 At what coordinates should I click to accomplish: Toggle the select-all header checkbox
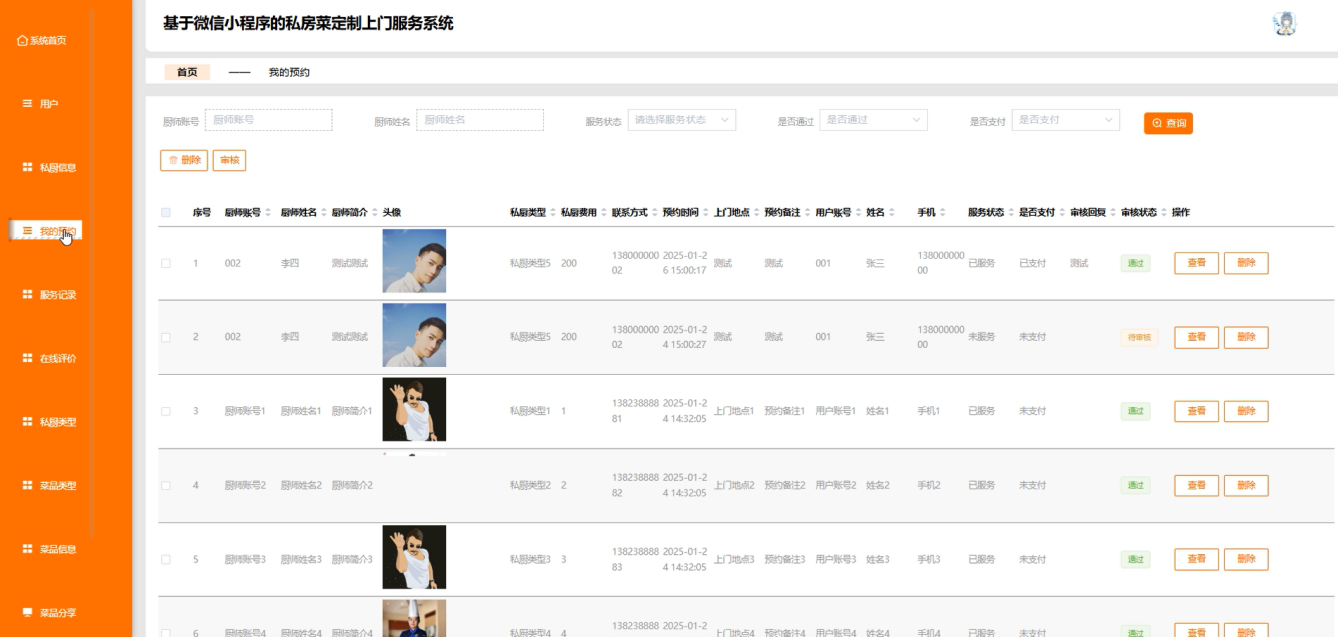click(166, 212)
